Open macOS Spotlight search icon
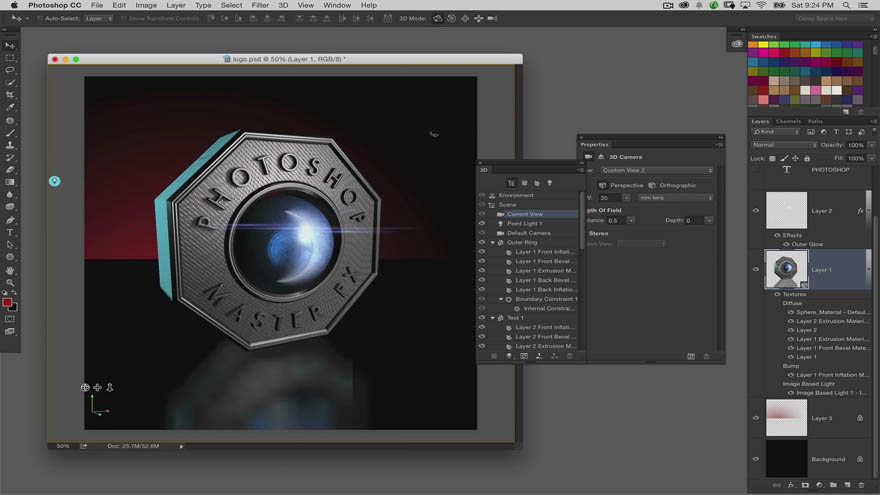 (x=846, y=5)
